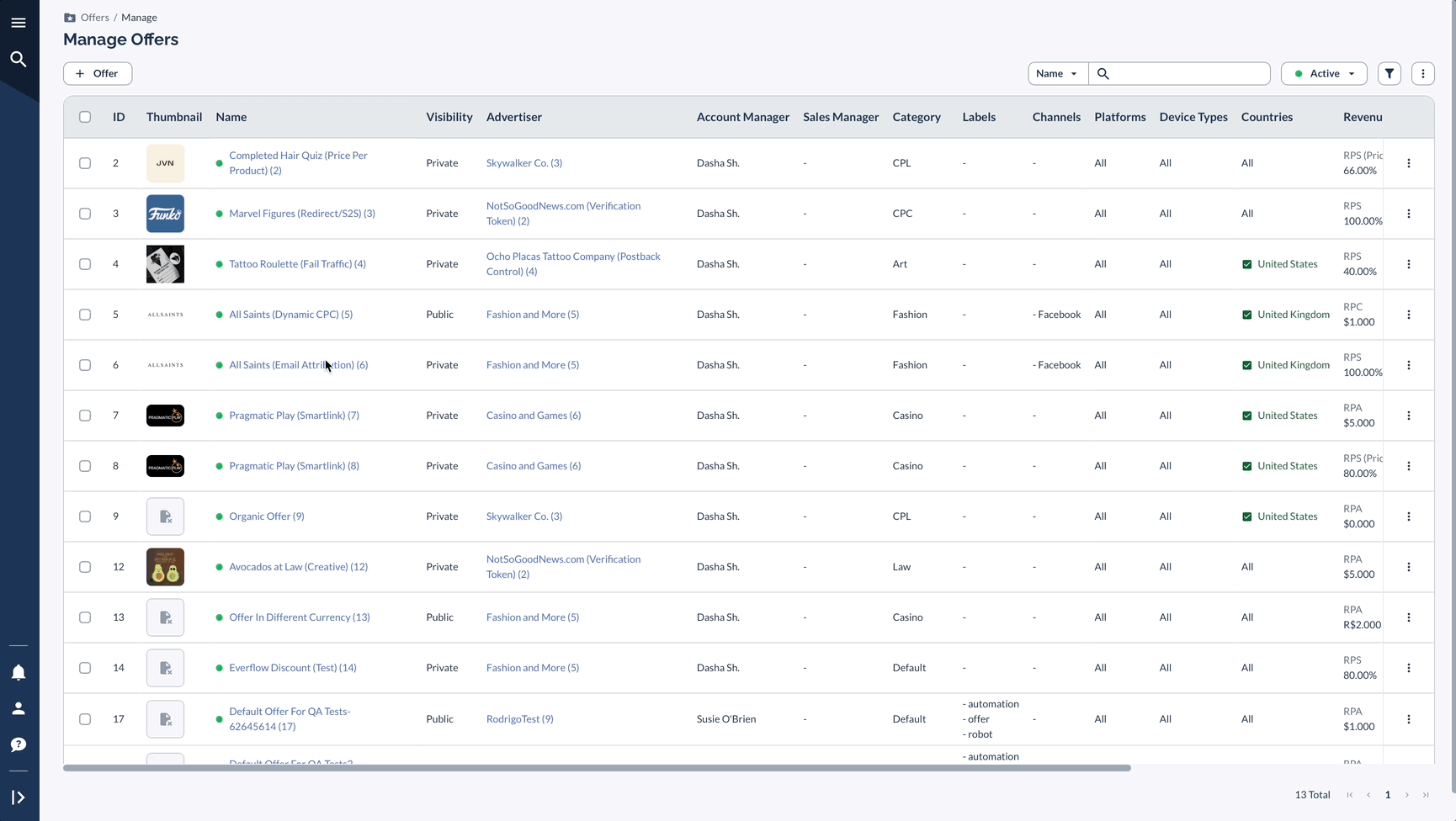
Task: Open the Name search-field dropdown
Action: coord(1058,73)
